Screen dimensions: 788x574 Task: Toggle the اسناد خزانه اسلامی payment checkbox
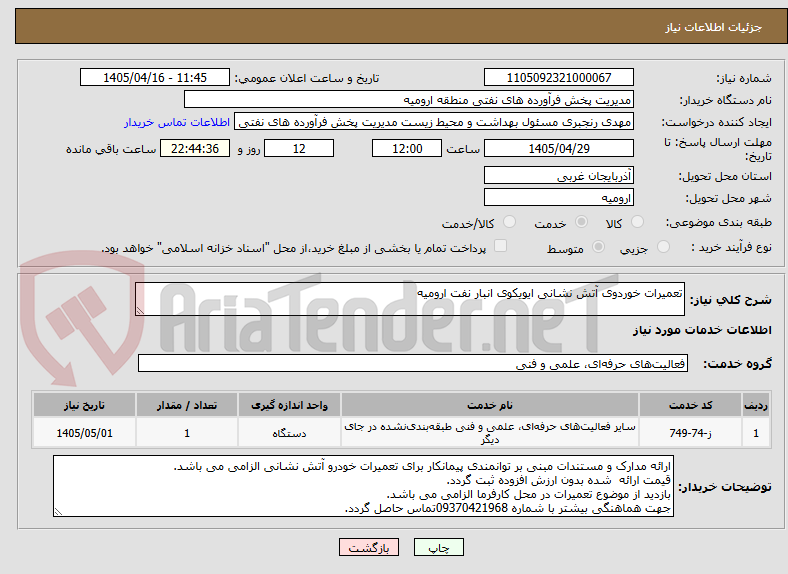pyautogui.click(x=501, y=245)
